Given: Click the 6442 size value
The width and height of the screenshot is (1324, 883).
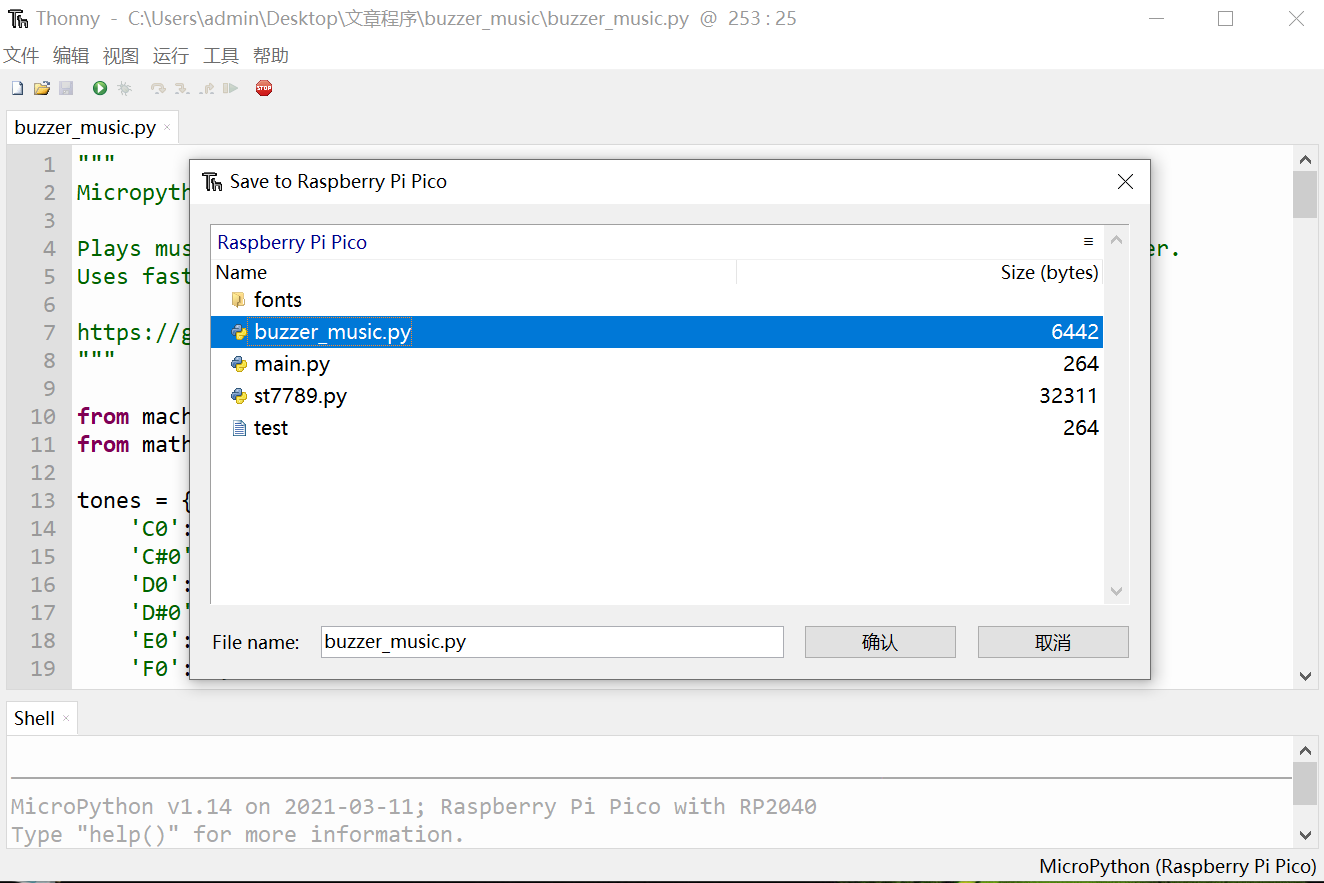Looking at the screenshot, I should [1075, 332].
